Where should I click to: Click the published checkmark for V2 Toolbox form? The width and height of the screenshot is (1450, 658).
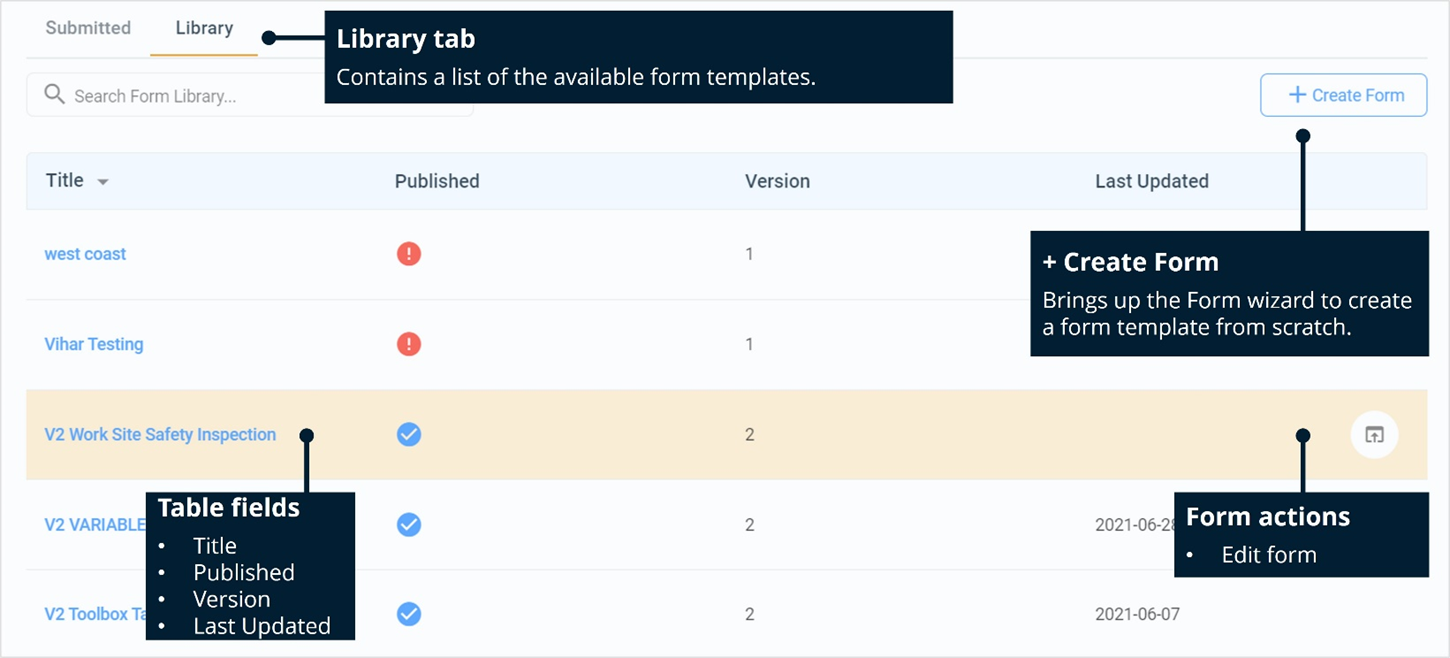click(x=409, y=614)
